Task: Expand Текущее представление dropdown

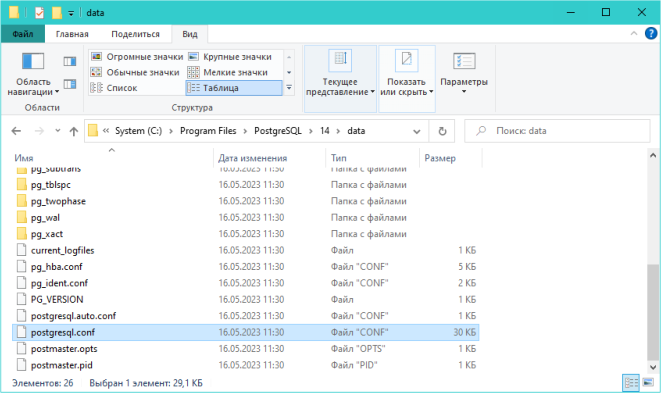Action: click(340, 79)
